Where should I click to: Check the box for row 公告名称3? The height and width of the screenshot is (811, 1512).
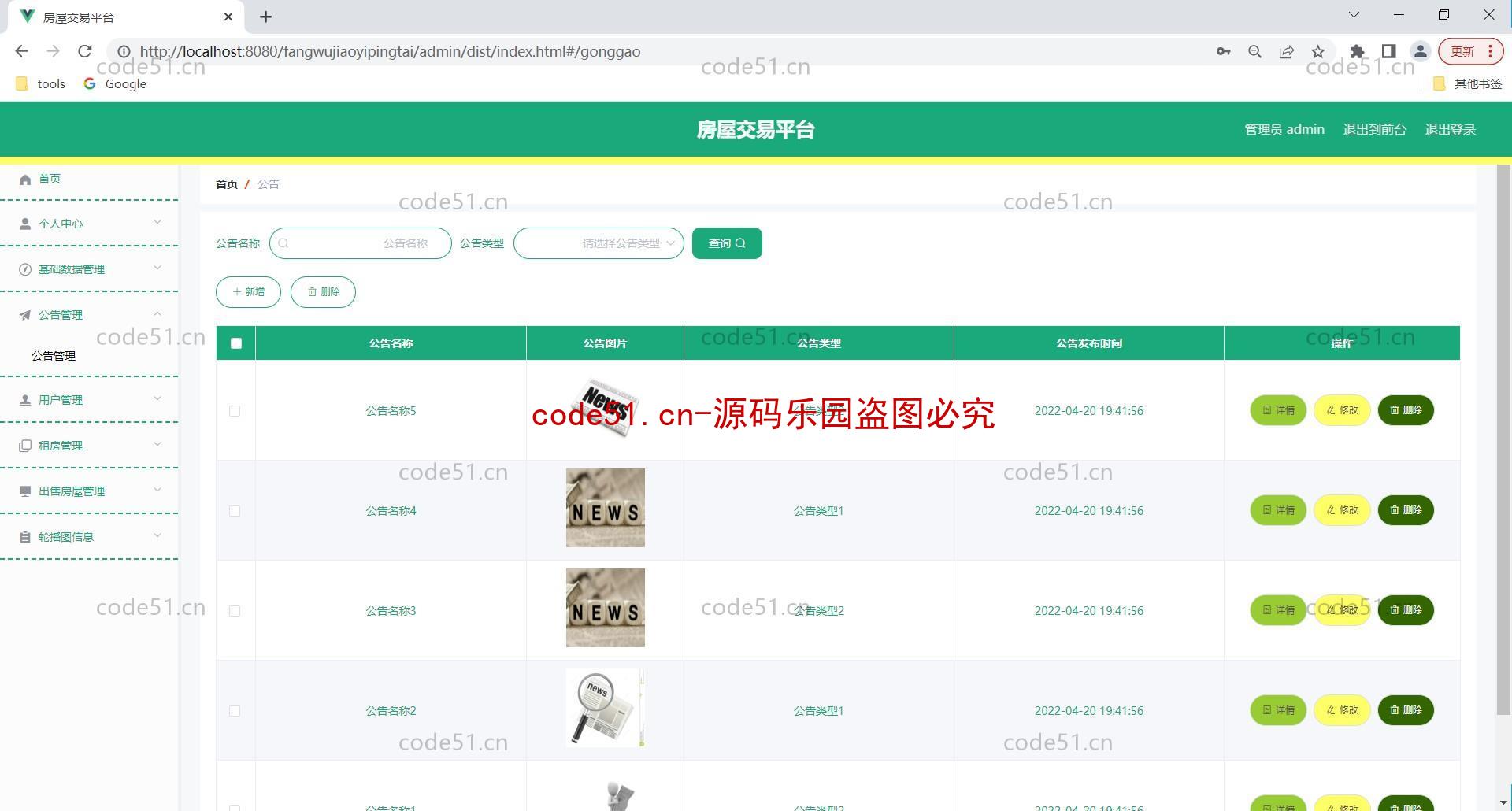(x=235, y=611)
